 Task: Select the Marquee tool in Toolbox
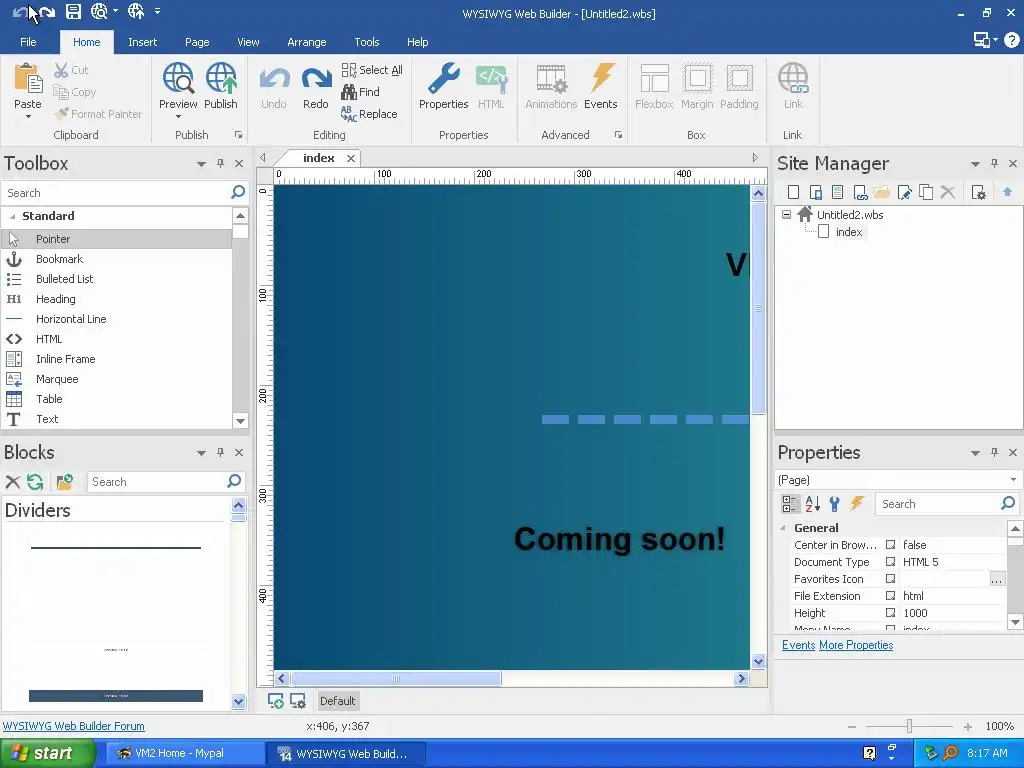click(117, 379)
